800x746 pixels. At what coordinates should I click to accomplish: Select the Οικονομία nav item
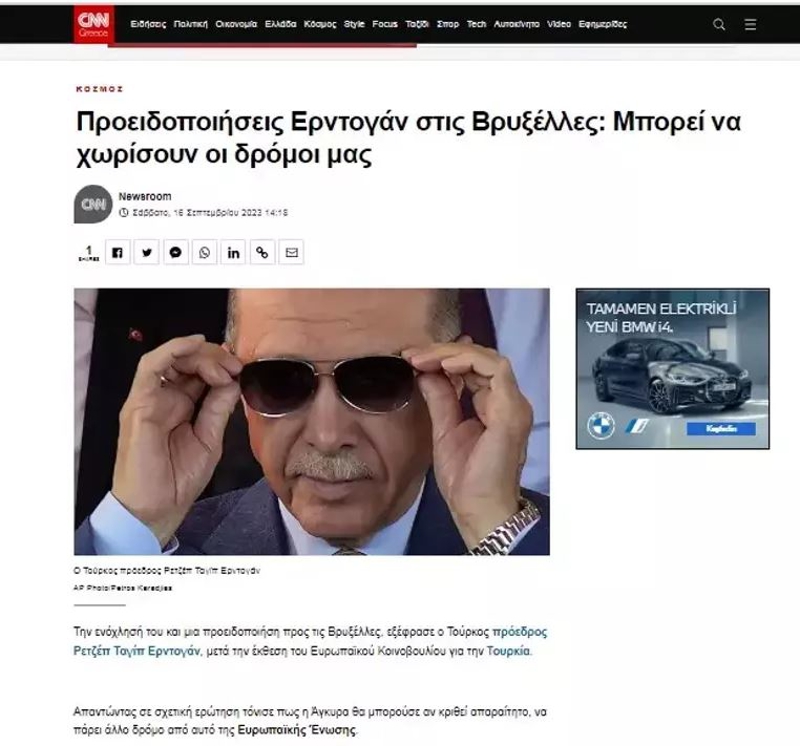point(236,24)
